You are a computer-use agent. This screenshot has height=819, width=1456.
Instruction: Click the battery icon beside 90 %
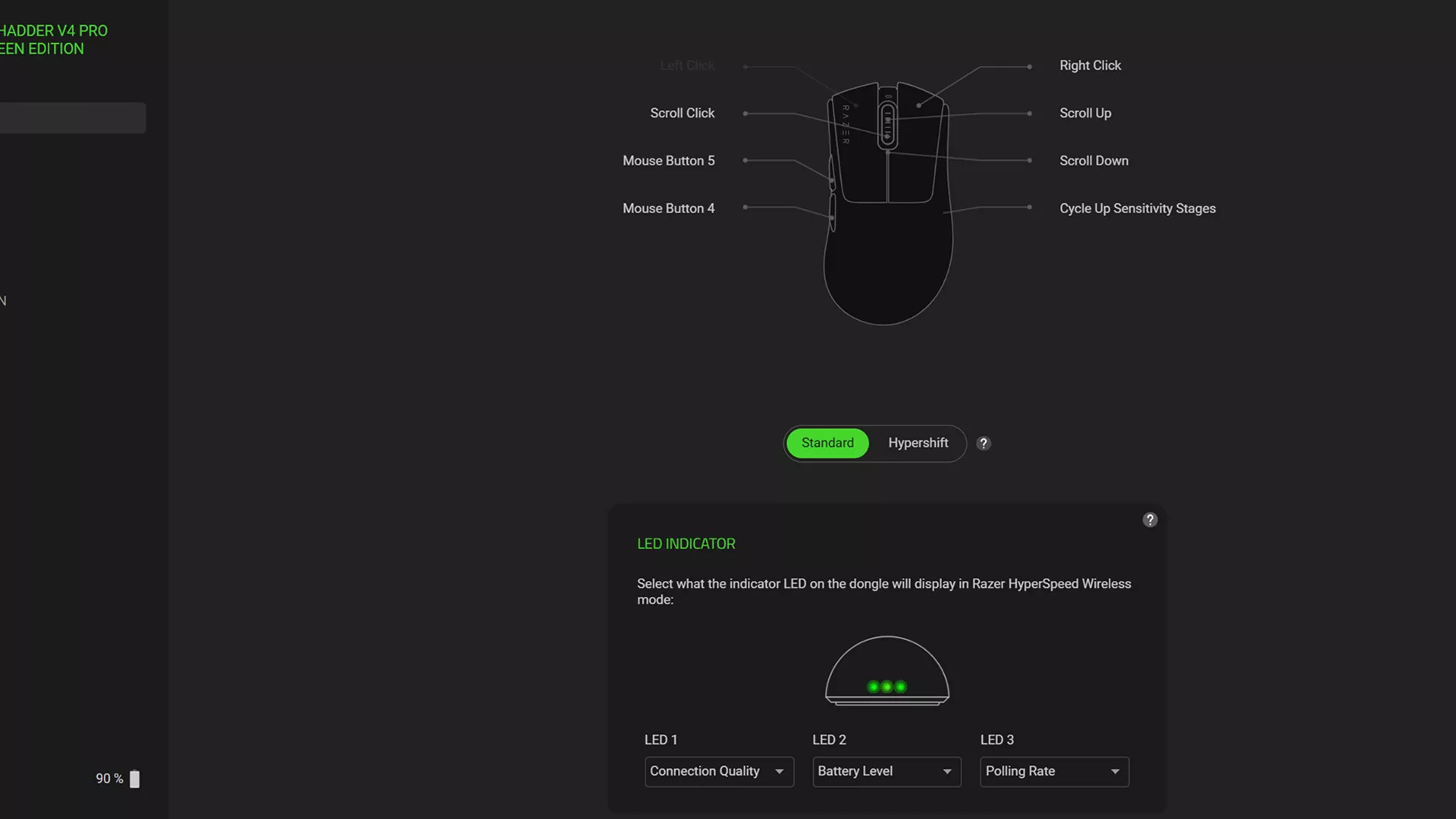click(x=135, y=779)
